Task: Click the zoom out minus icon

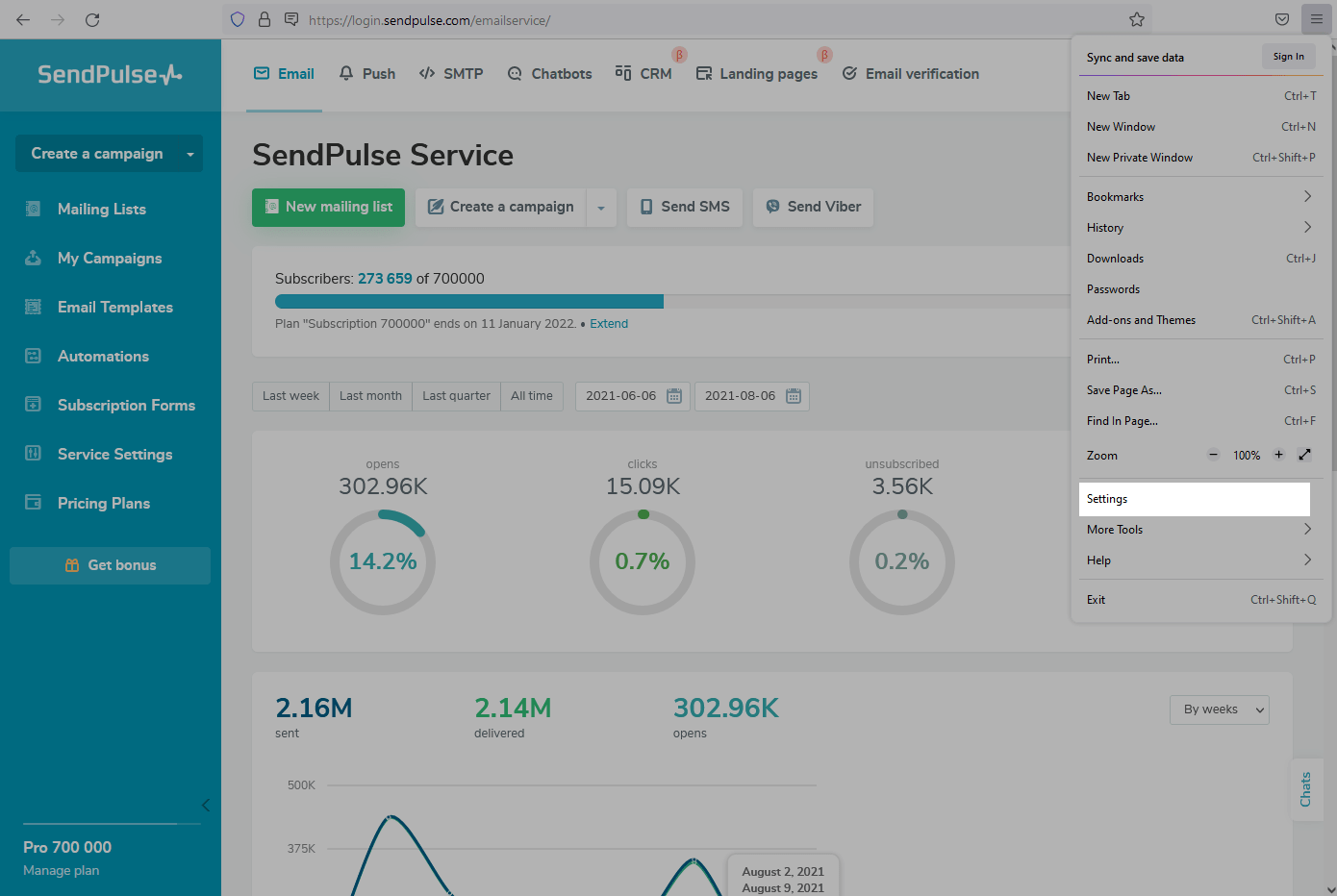Action: click(x=1214, y=455)
